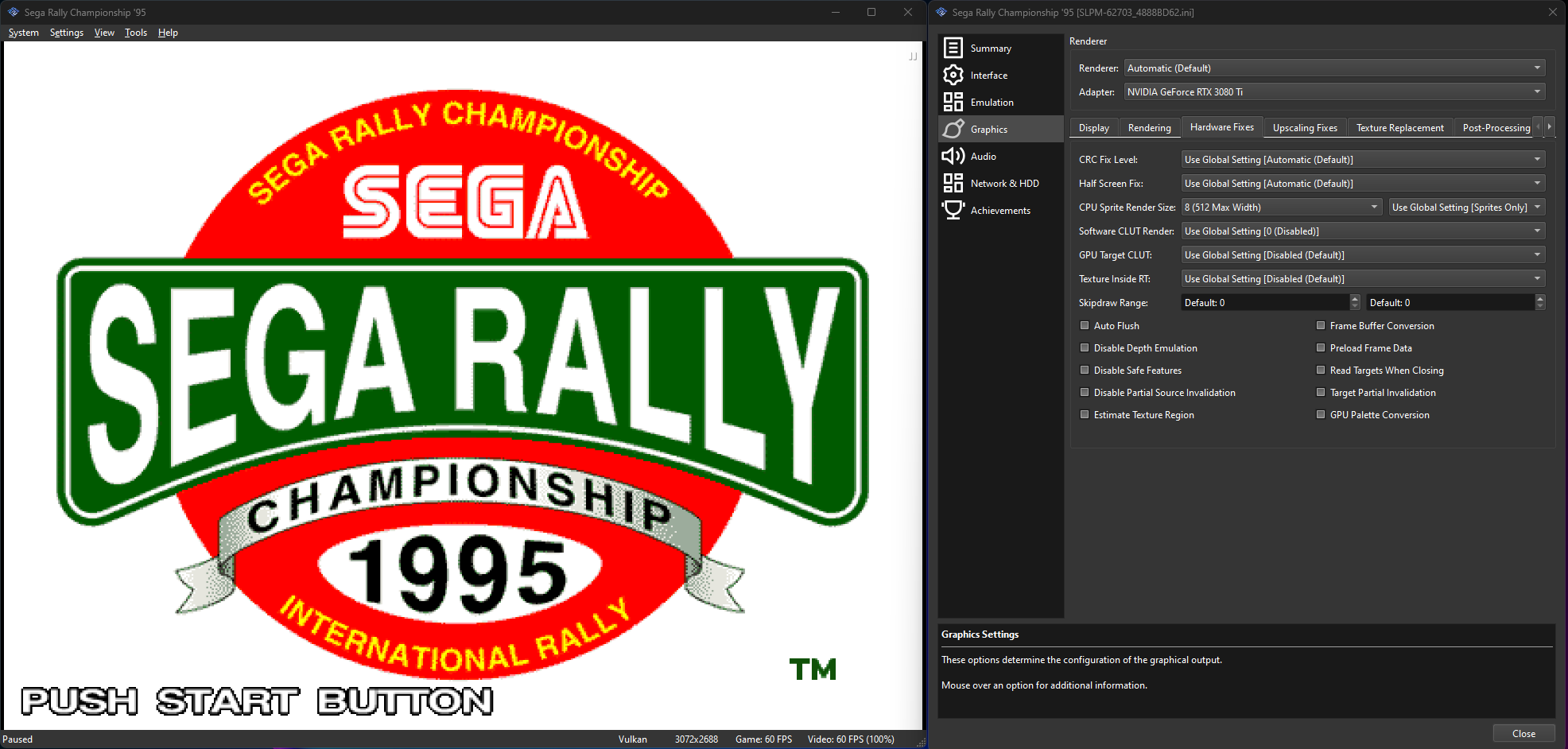1568x749 pixels.
Task: Switch to the Display tab
Action: coord(1094,128)
